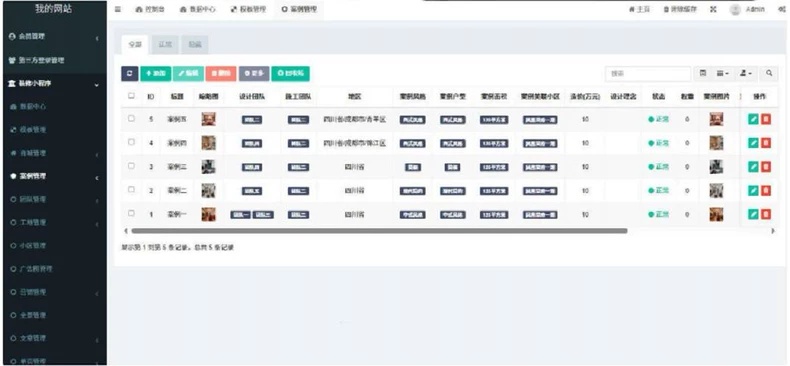Image resolution: width=790 pixels, height=366 pixels.
Task: Tick the select-all checkbox in table header
Action: 131,95
